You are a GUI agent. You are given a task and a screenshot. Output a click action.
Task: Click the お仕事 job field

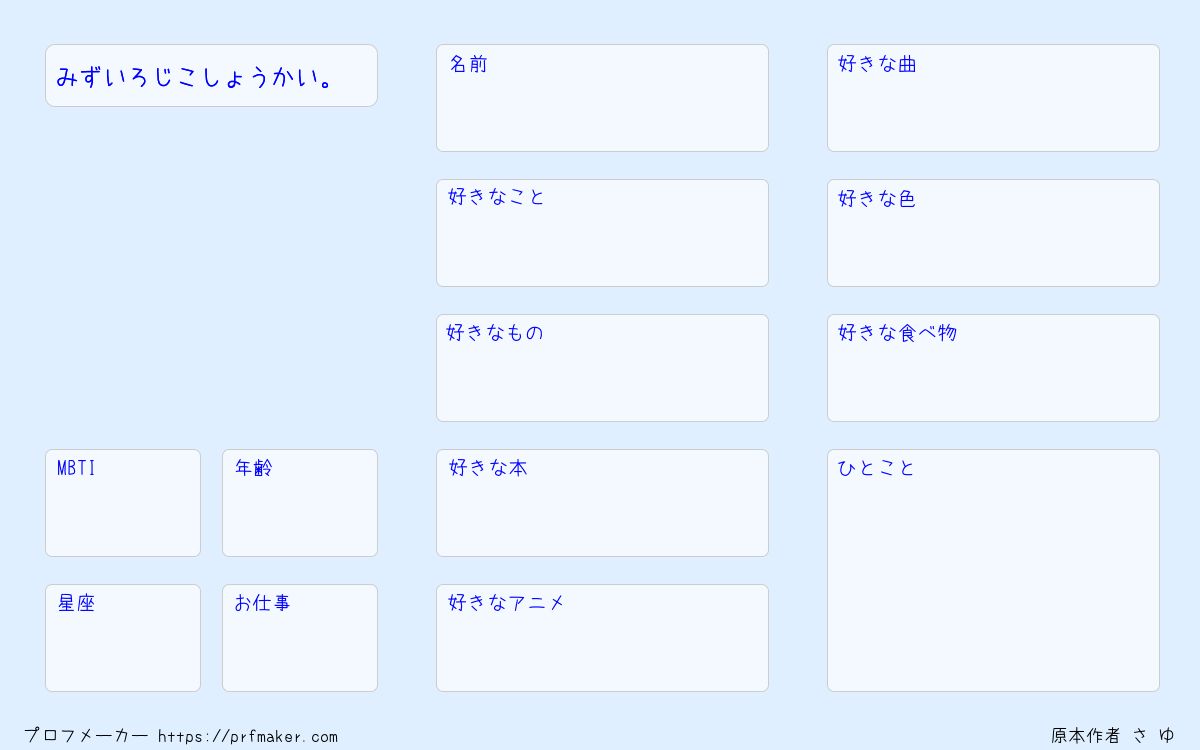(x=300, y=638)
